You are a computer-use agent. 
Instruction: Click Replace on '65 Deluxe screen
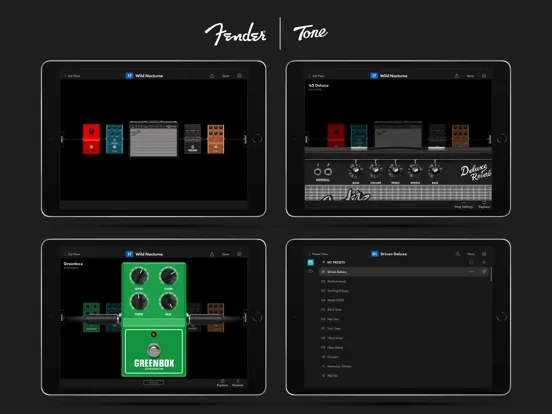coord(484,205)
